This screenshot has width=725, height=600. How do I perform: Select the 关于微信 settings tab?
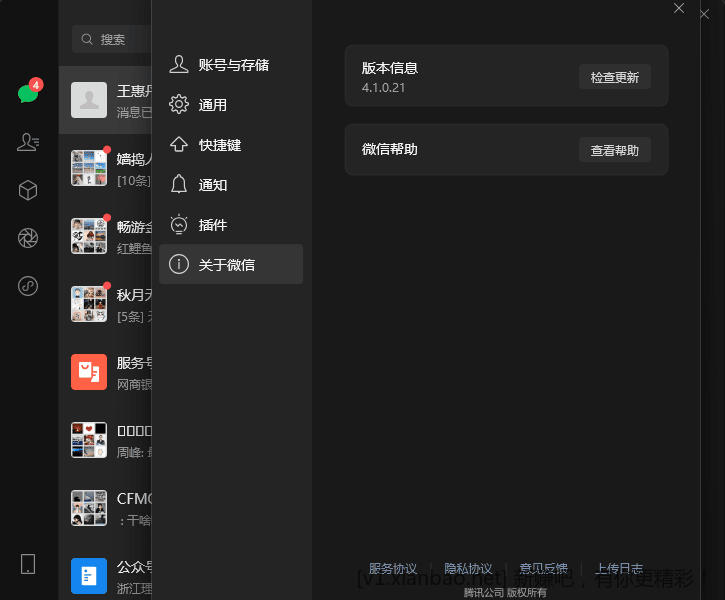click(231, 264)
